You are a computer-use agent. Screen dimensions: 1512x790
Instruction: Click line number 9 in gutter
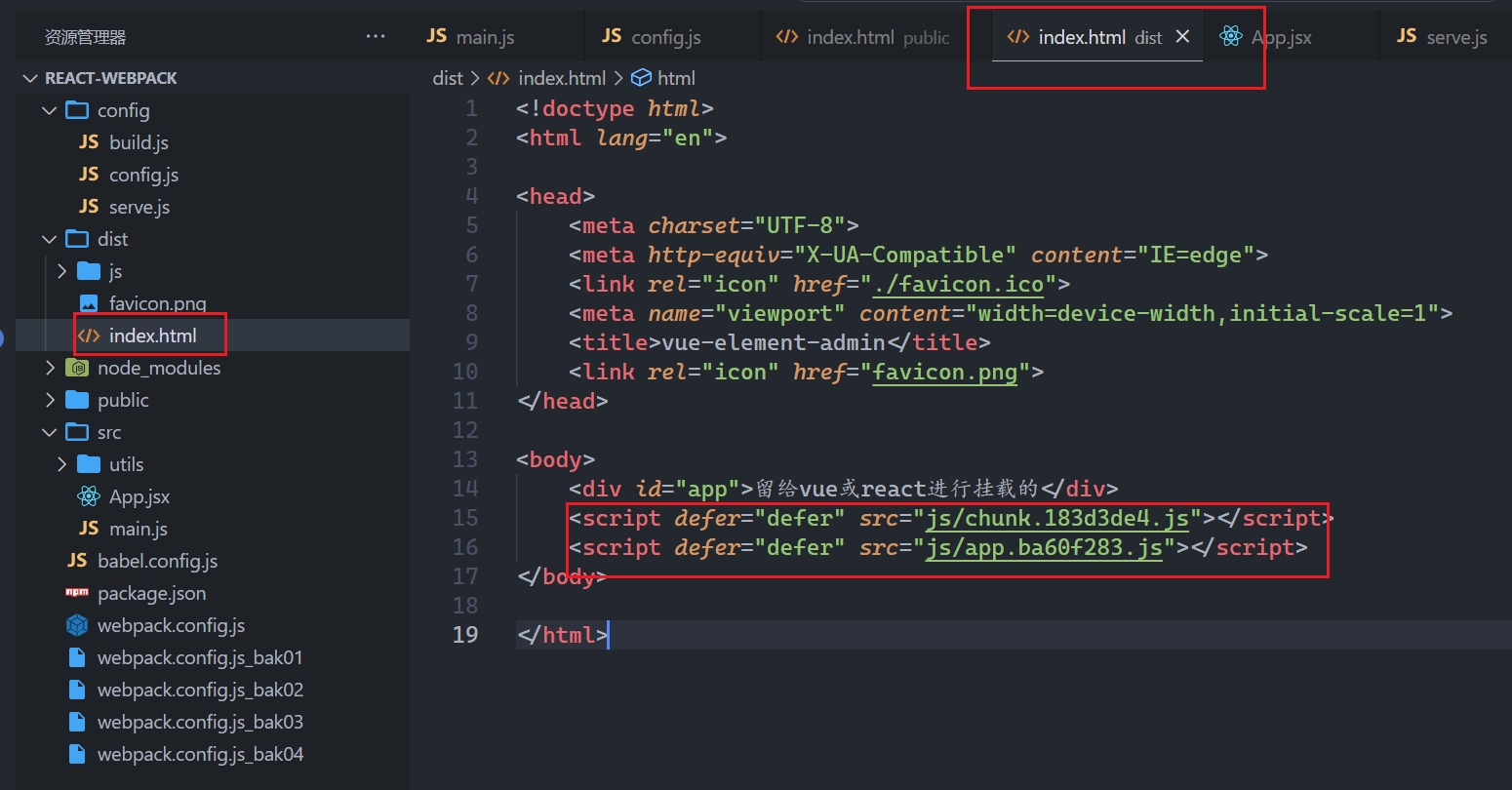(472, 342)
